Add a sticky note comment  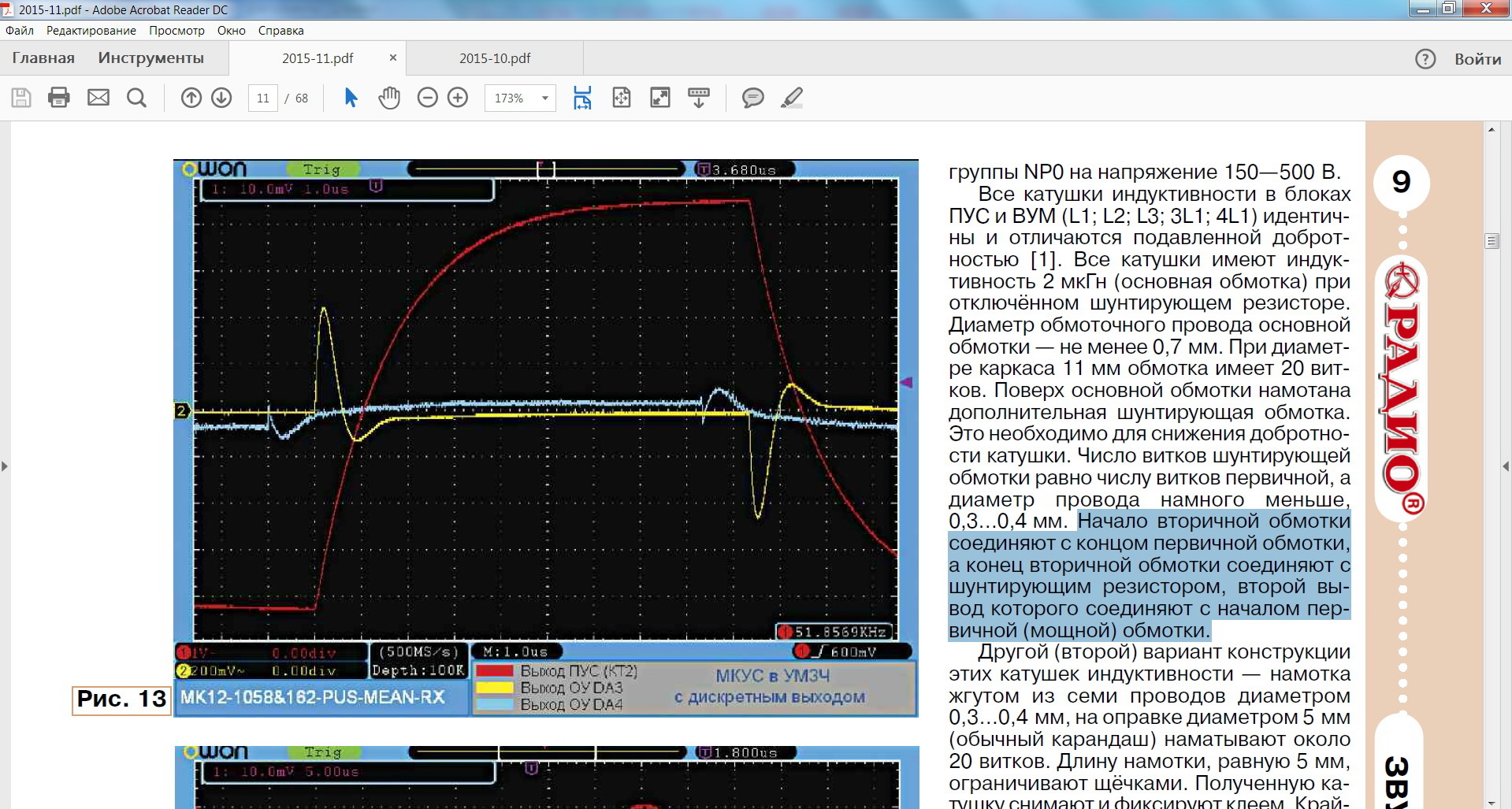[x=753, y=98]
